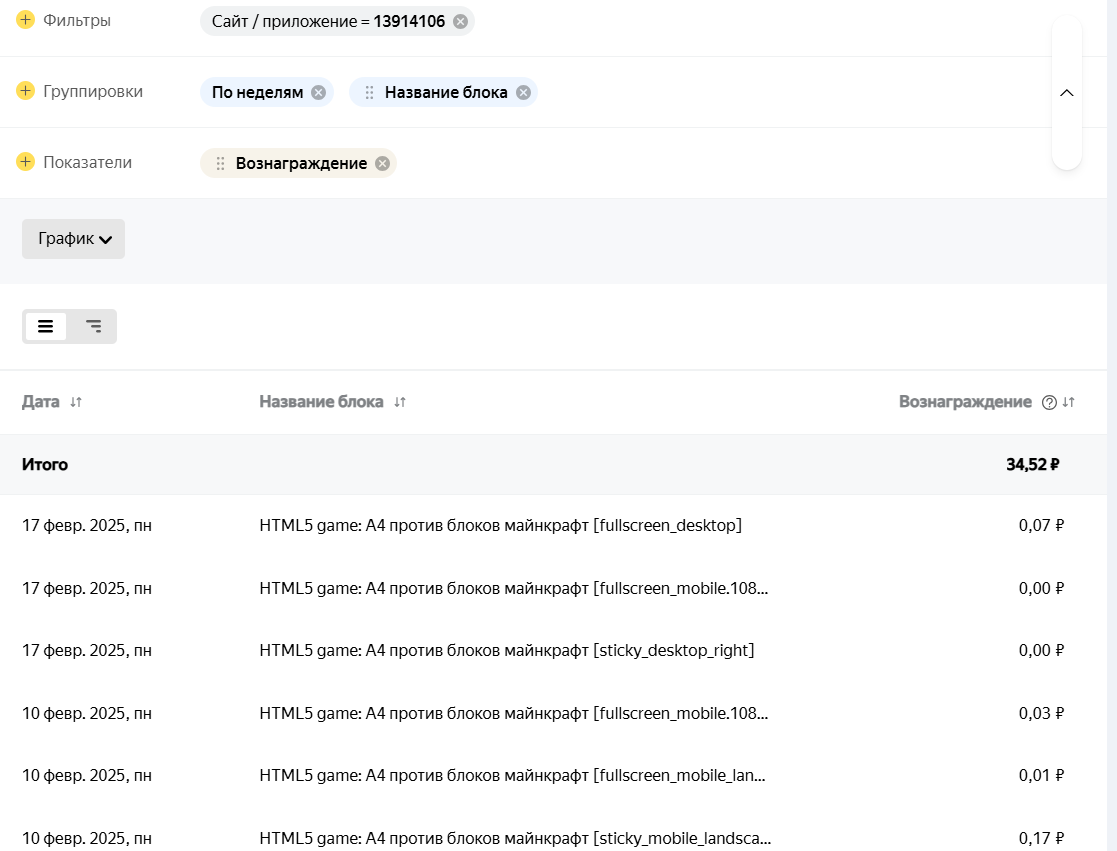Sort table by Дата column
The image size is (1117, 851).
76,402
